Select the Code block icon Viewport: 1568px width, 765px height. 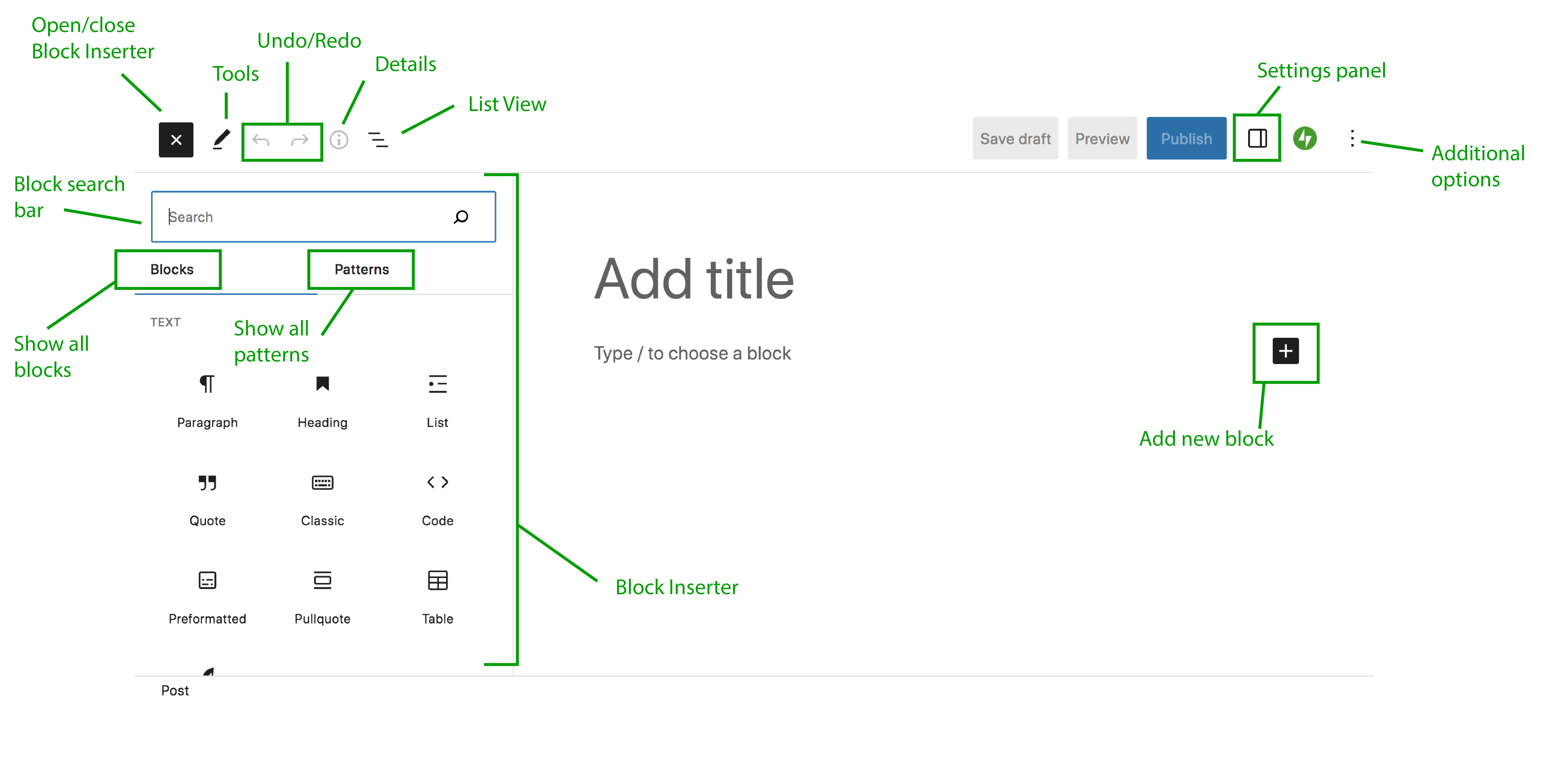pyautogui.click(x=436, y=483)
